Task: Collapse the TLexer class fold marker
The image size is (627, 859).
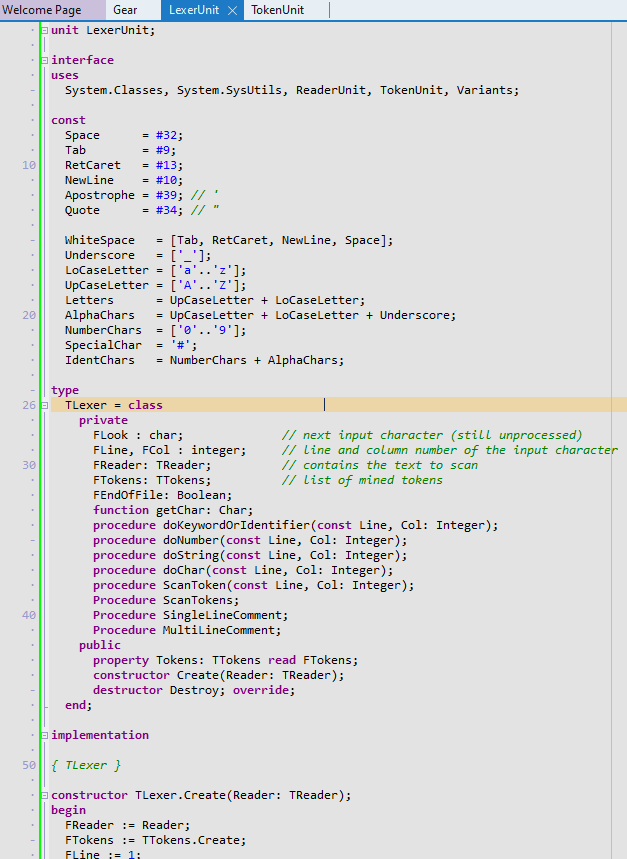Action: pos(44,405)
